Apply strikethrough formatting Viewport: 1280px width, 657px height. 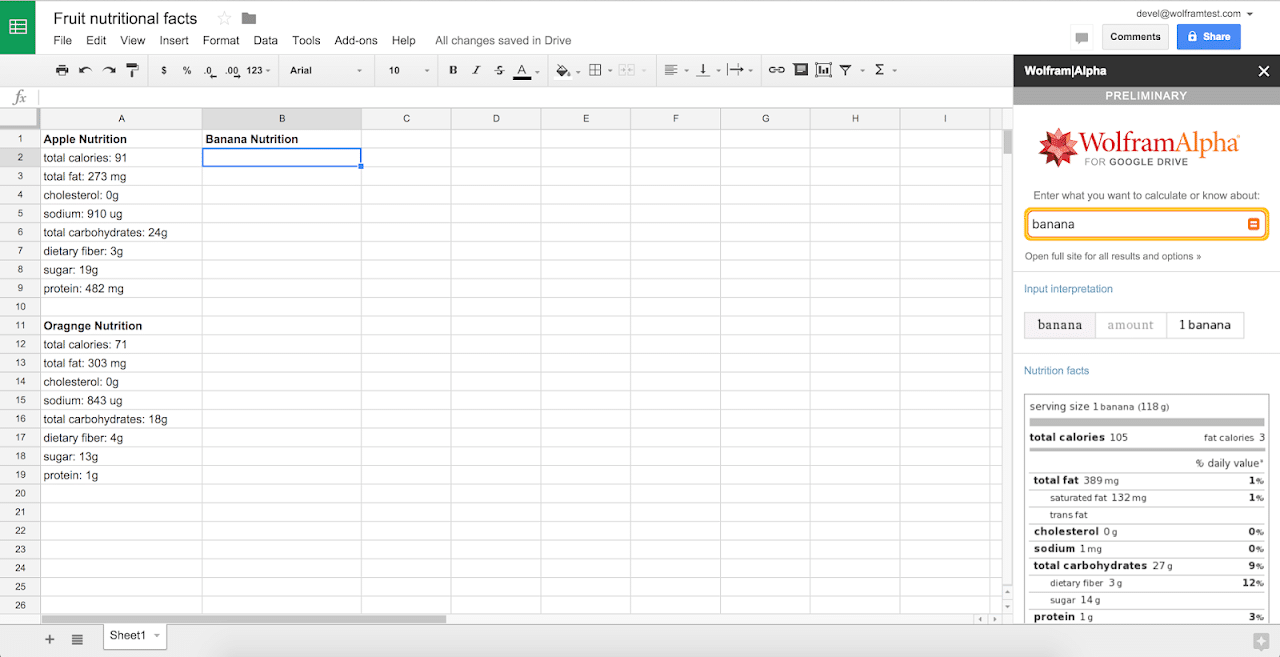tap(498, 70)
